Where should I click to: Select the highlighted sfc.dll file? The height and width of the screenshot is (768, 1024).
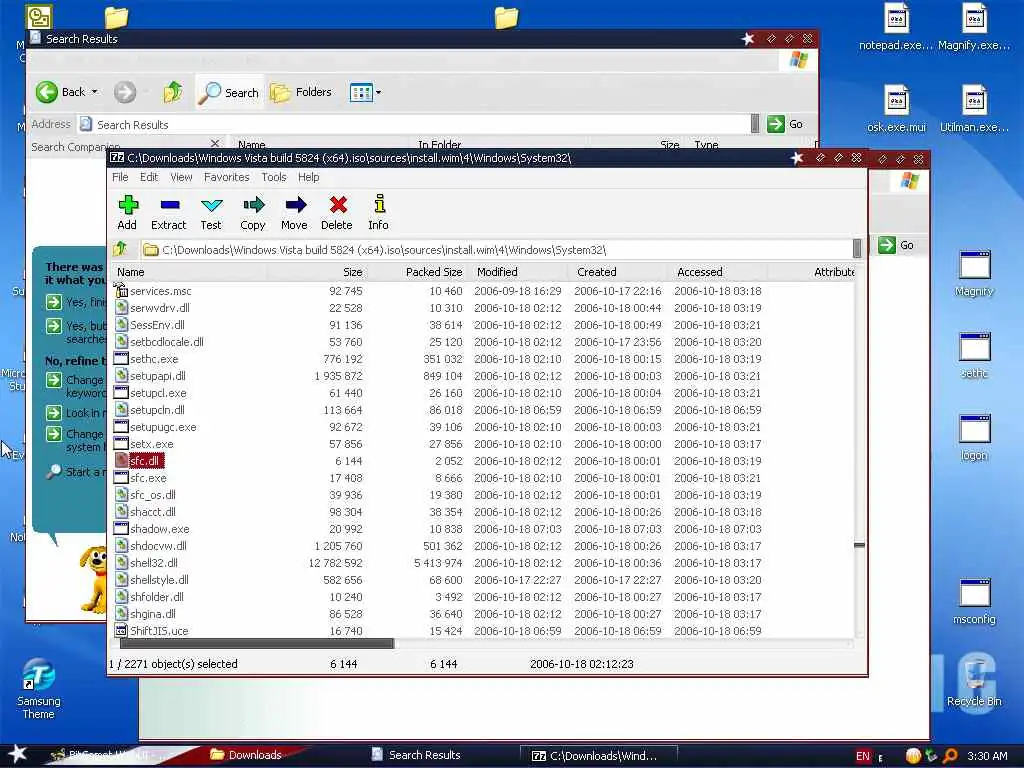click(144, 461)
